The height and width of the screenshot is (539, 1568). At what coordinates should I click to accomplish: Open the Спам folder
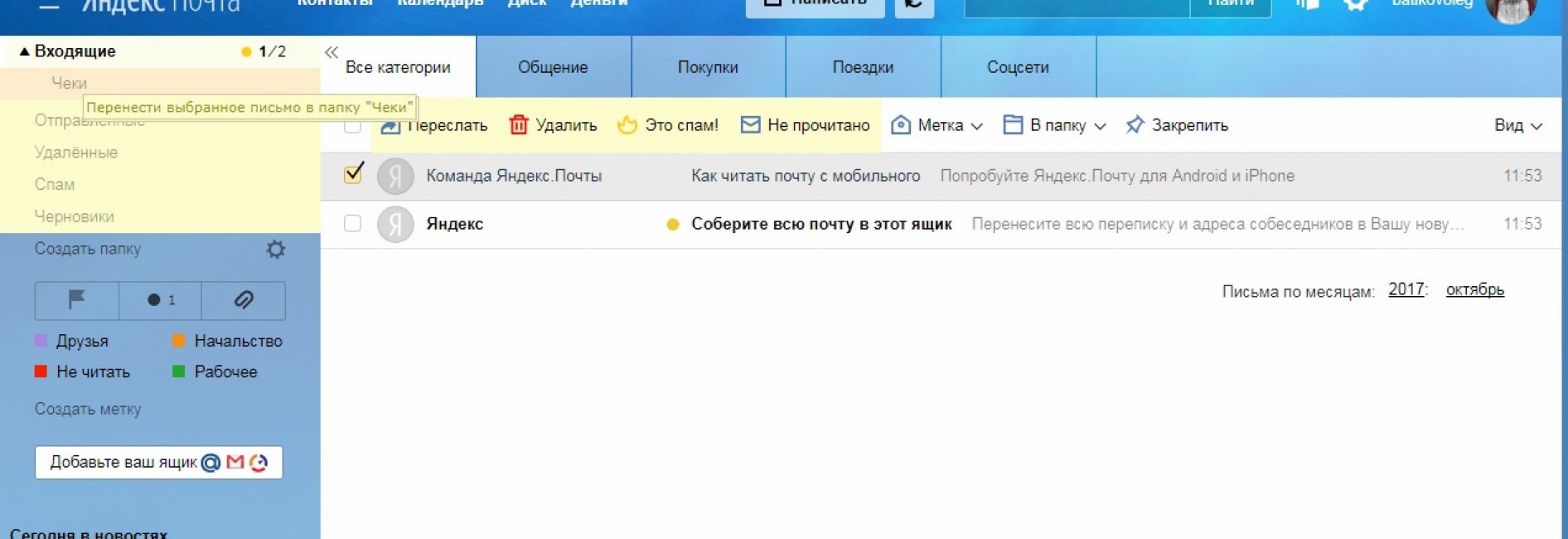(55, 184)
